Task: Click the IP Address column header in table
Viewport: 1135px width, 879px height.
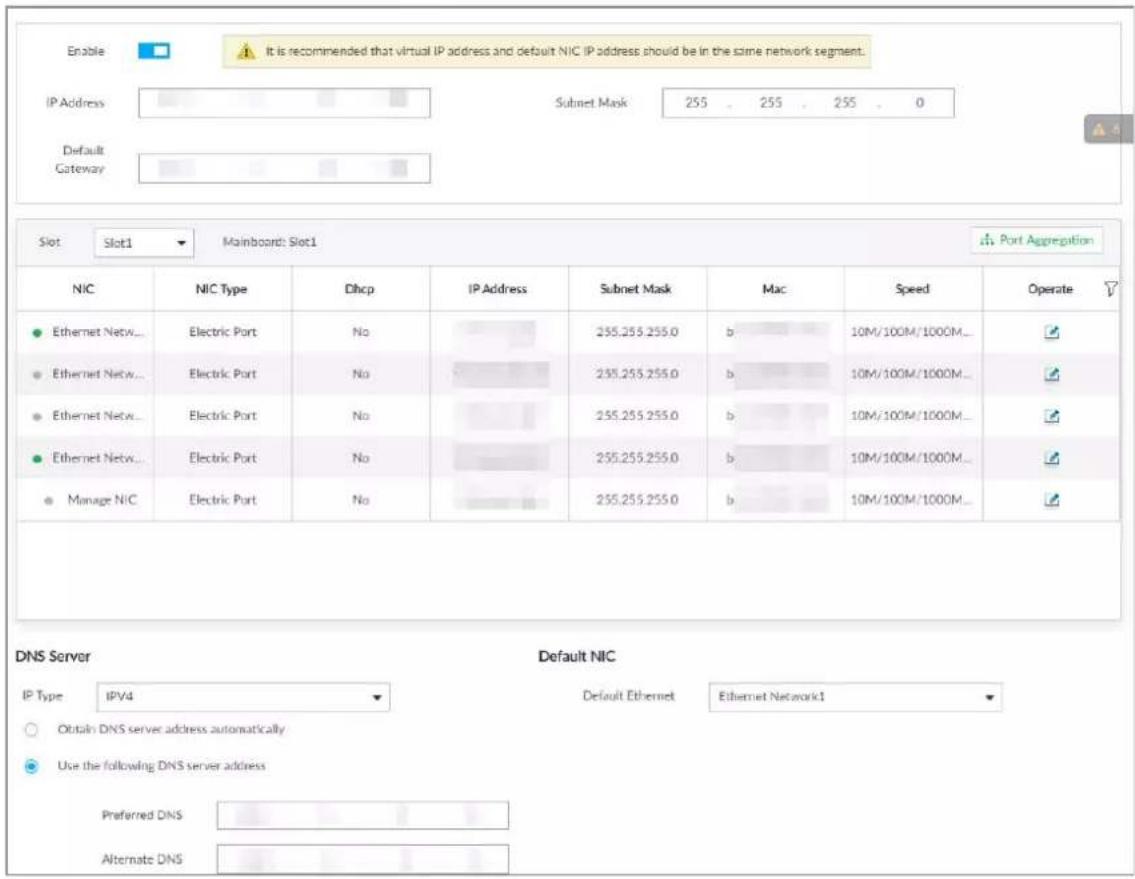Action: (498, 289)
